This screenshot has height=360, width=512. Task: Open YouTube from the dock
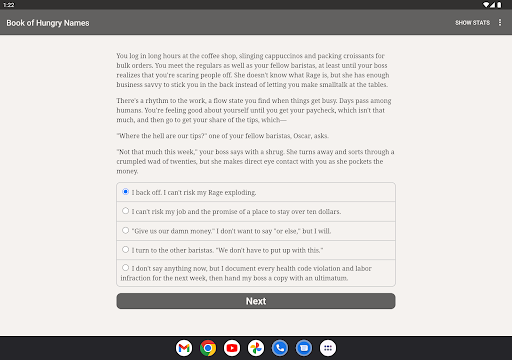pyautogui.click(x=232, y=348)
